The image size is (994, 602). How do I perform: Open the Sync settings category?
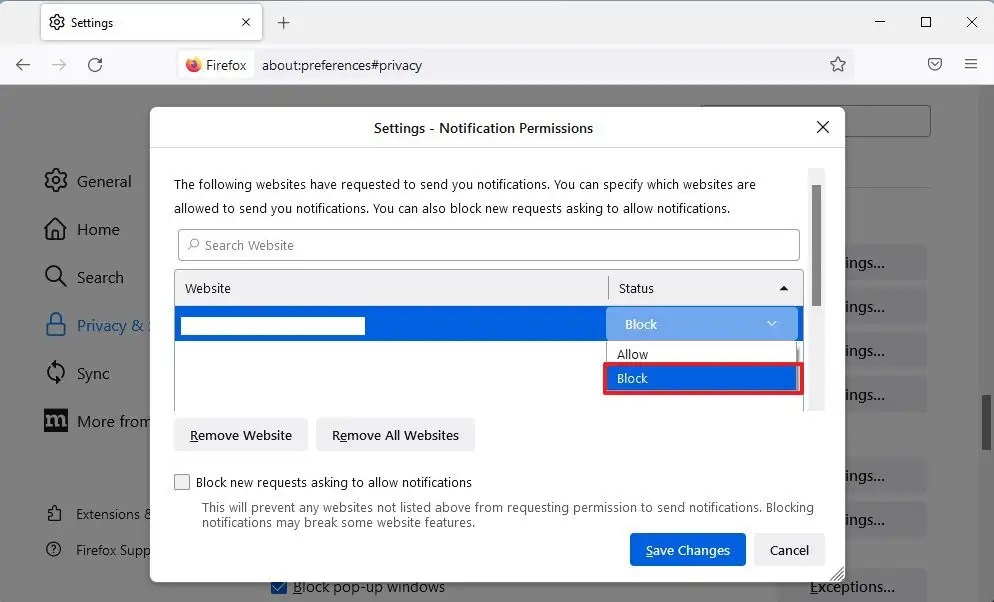(77, 373)
